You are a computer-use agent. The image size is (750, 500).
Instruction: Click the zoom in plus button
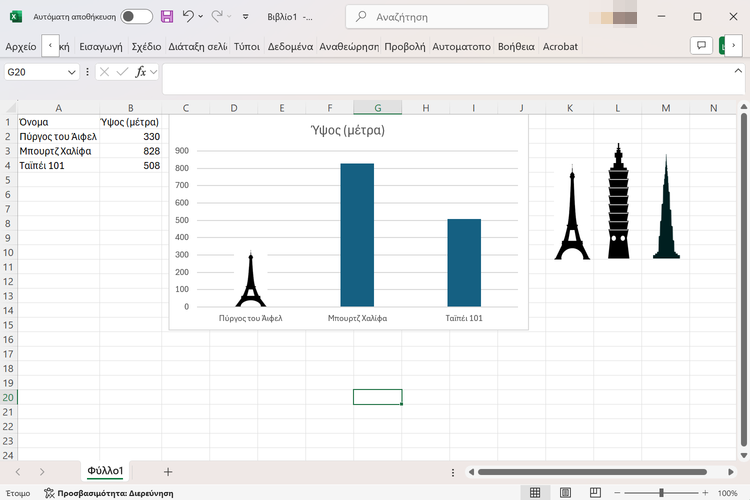pyautogui.click(x=705, y=493)
